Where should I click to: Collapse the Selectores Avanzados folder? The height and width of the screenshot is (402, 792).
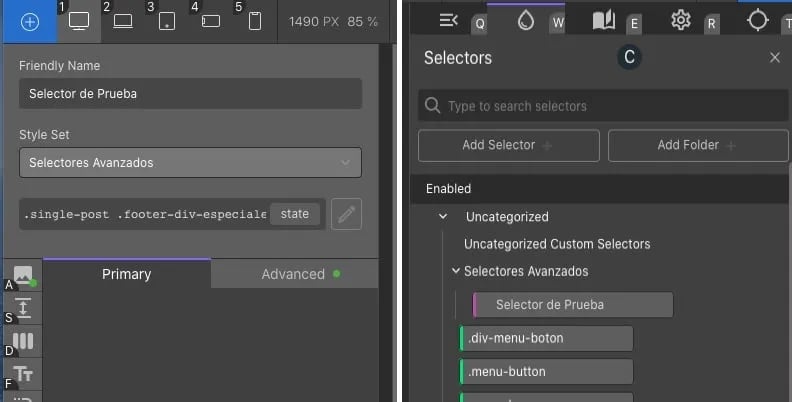pos(456,271)
